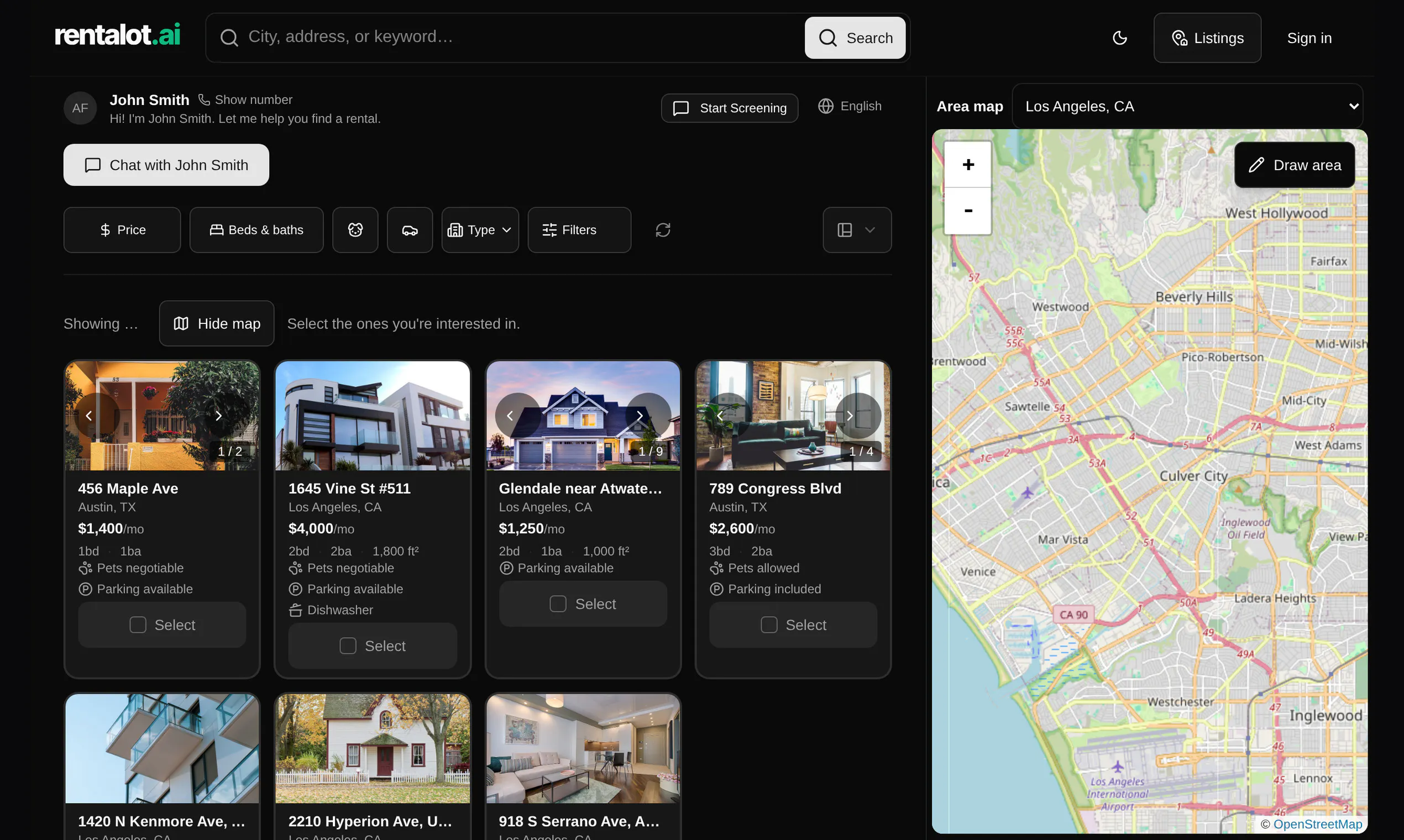Image resolution: width=1404 pixels, height=840 pixels.
Task: Select the 456 Maple Ave listing
Action: (162, 625)
